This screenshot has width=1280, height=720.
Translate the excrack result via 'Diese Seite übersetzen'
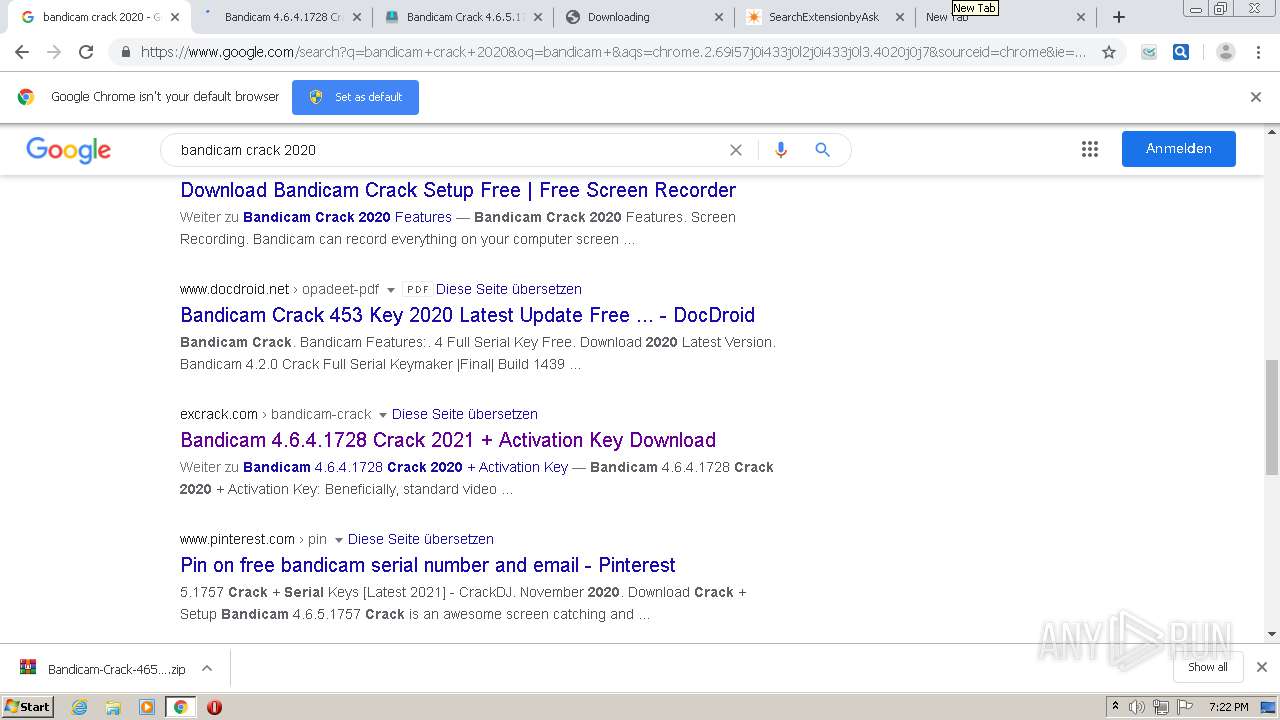coord(464,414)
